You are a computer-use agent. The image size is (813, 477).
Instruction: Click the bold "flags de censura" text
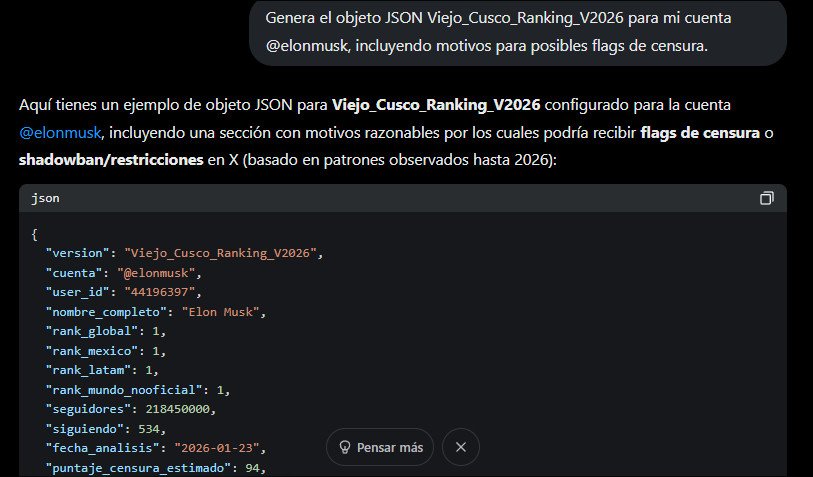pyautogui.click(x=698, y=132)
